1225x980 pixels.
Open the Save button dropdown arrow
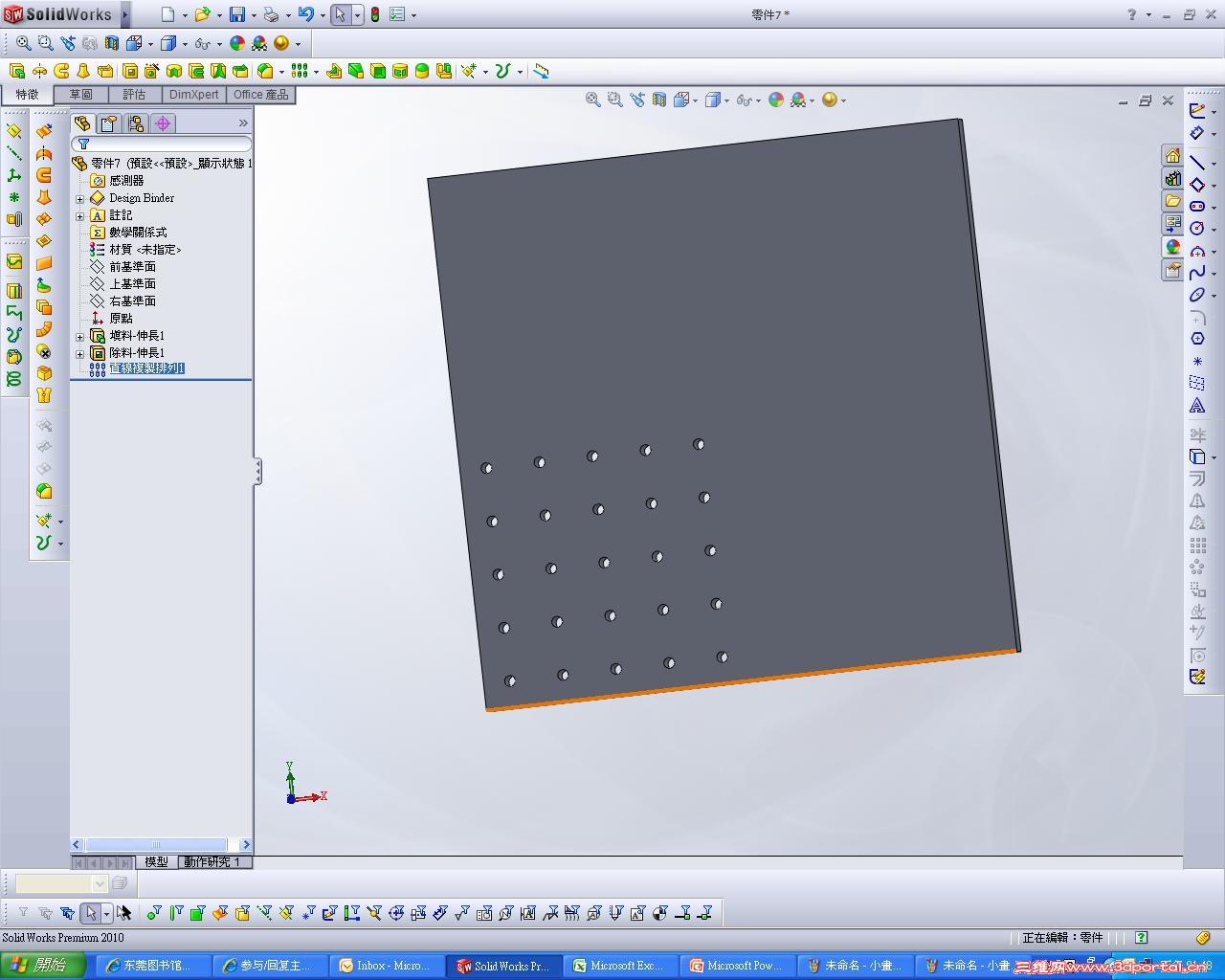[254, 15]
